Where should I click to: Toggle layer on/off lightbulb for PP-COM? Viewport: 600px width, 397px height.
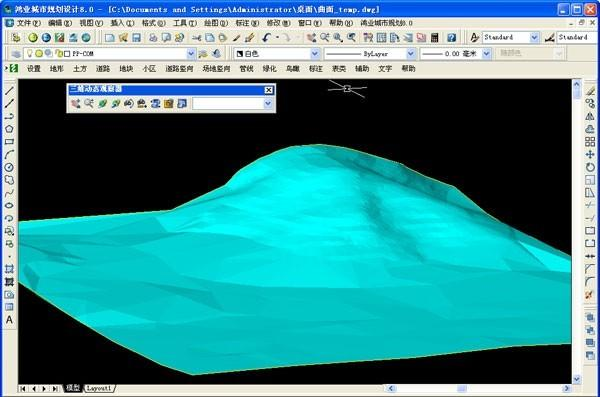29,54
